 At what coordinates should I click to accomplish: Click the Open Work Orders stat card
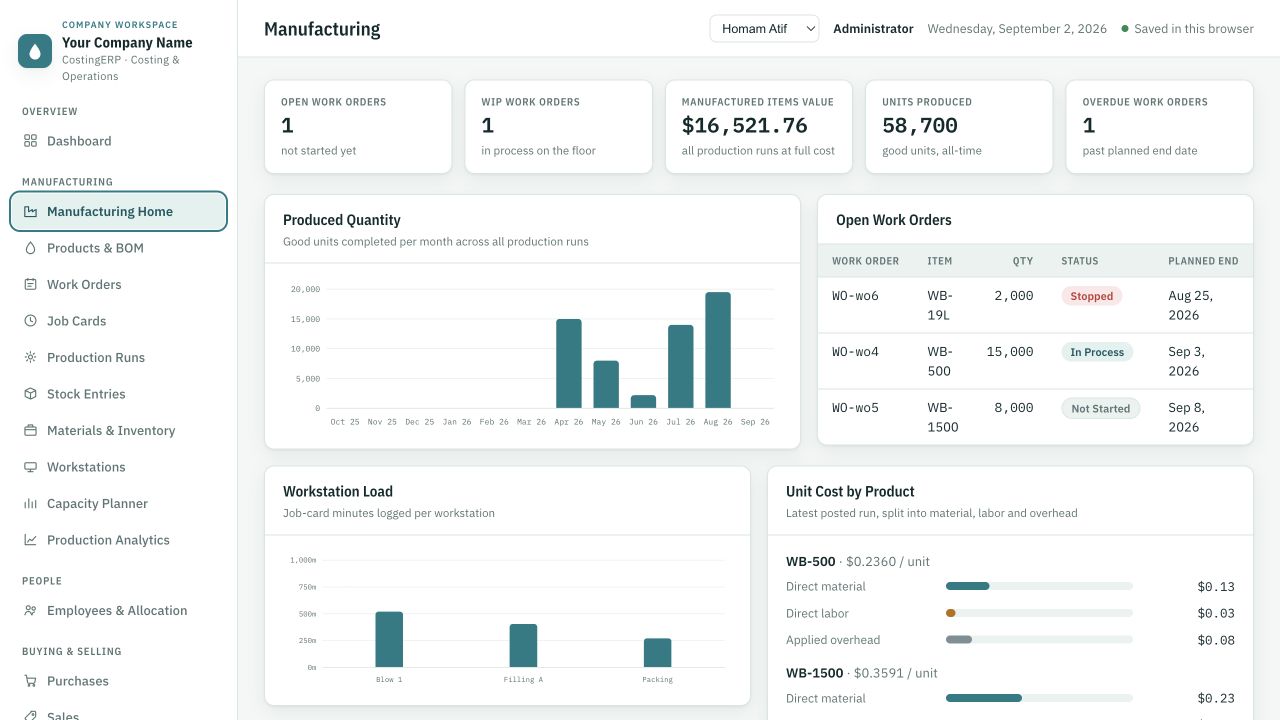pos(358,127)
